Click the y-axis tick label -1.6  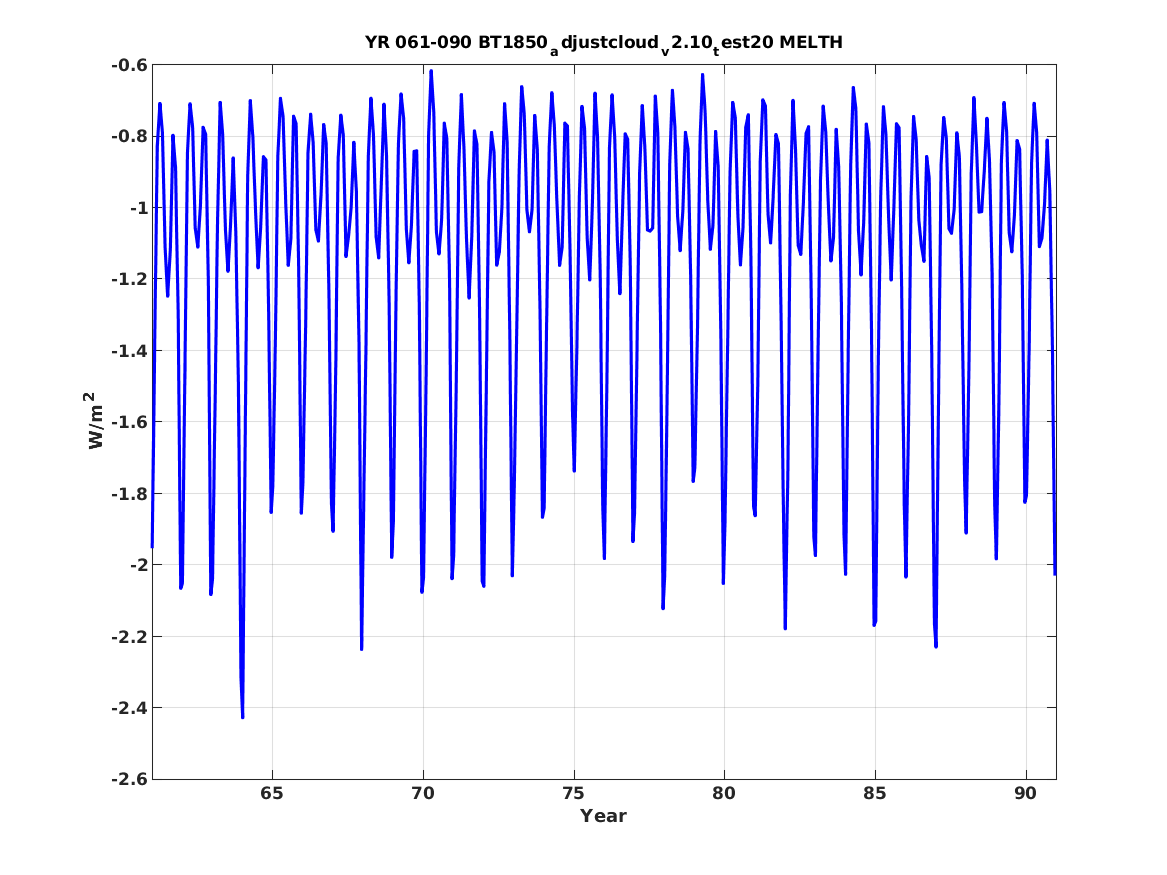coord(129,422)
